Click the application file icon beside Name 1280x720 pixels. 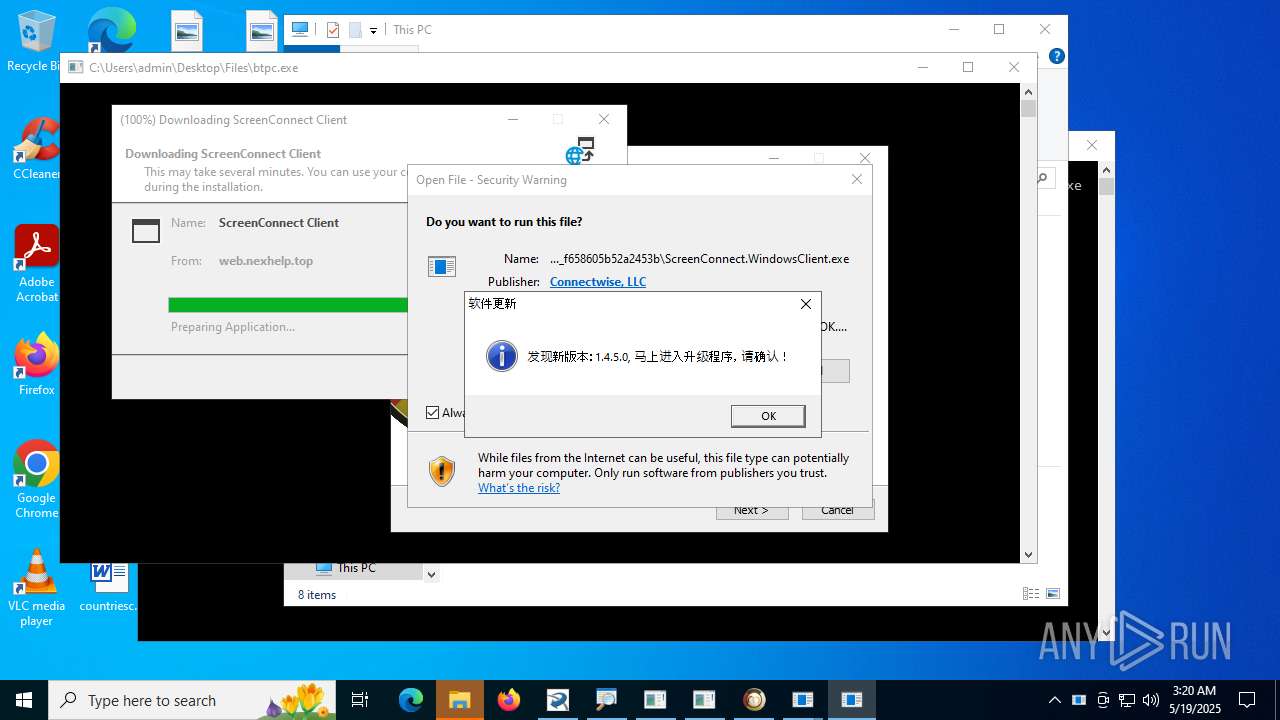coord(442,266)
